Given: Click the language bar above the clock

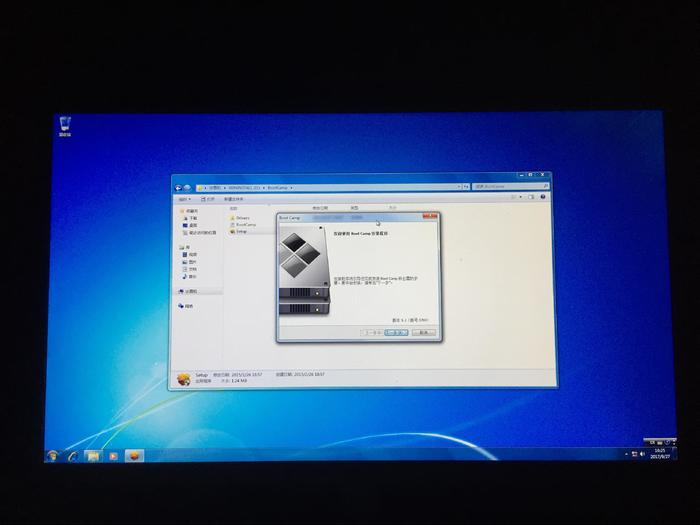Looking at the screenshot, I should click(x=660, y=442).
